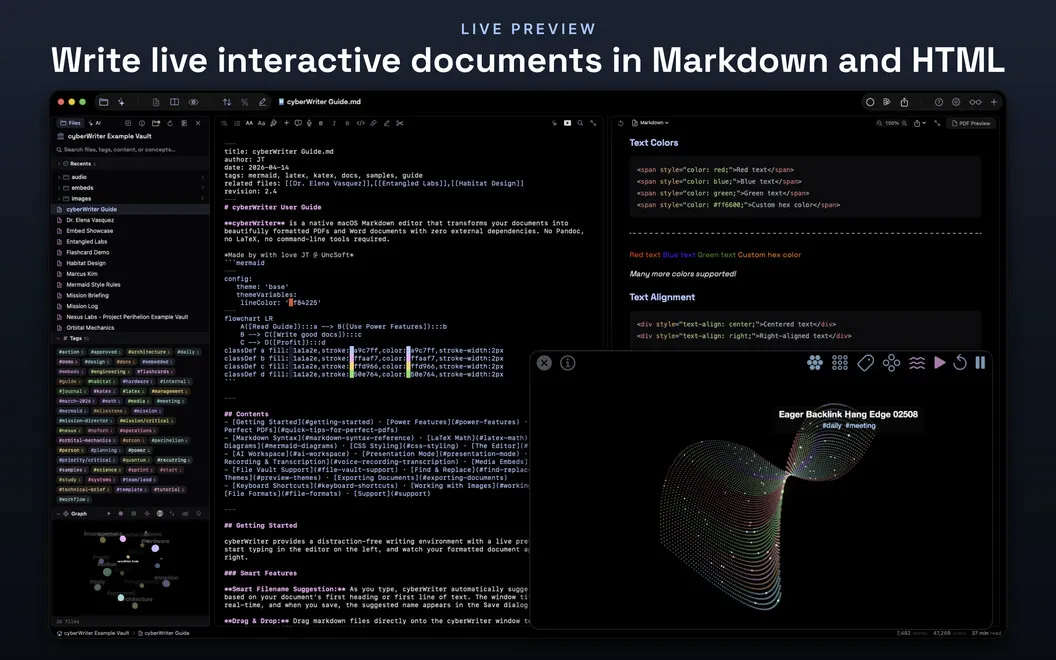Toggle the preview eye icon in the title bar
Screen dimensions: 1056x660
193,102
